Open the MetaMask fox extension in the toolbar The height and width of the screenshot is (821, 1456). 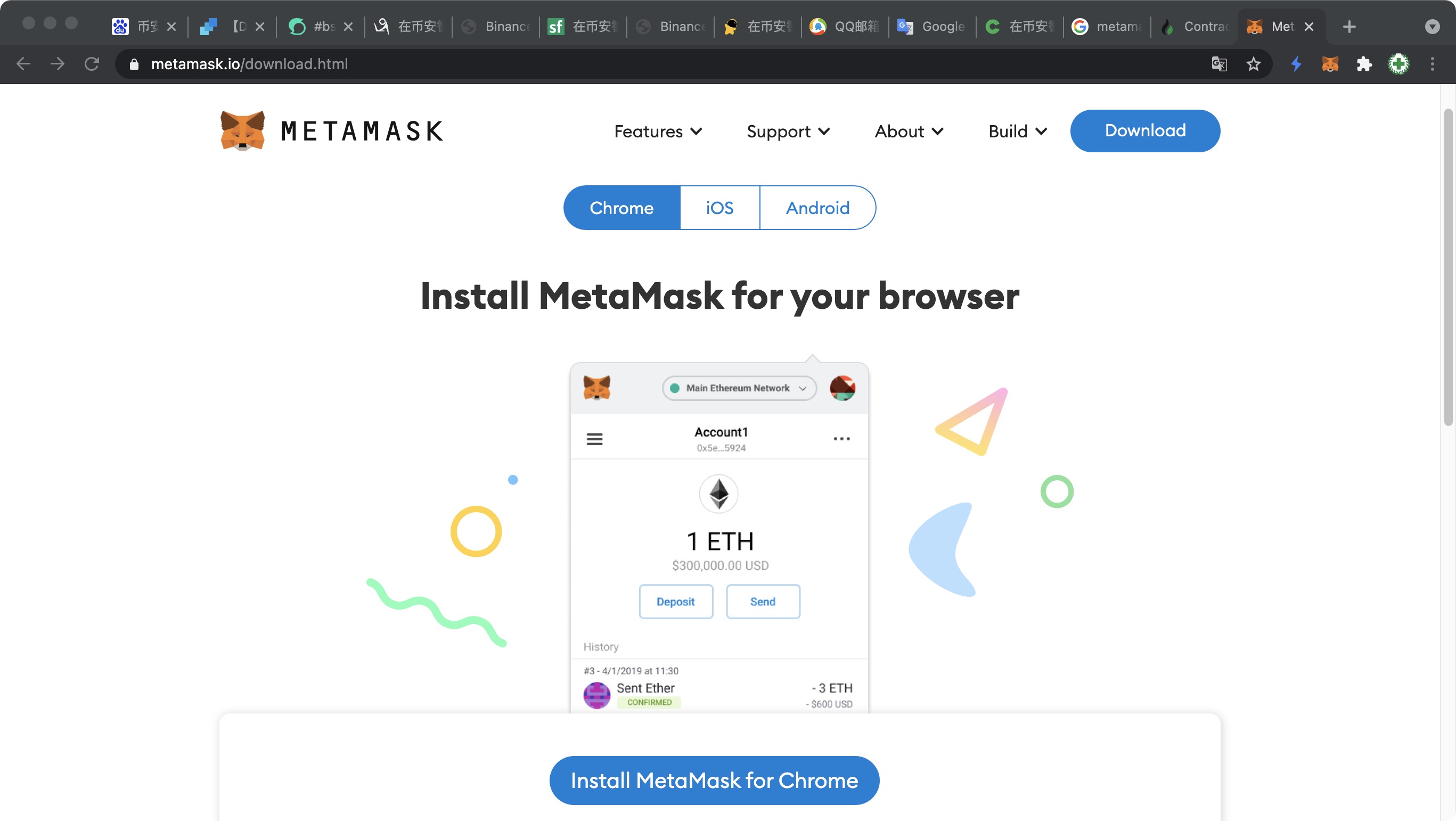tap(1330, 64)
